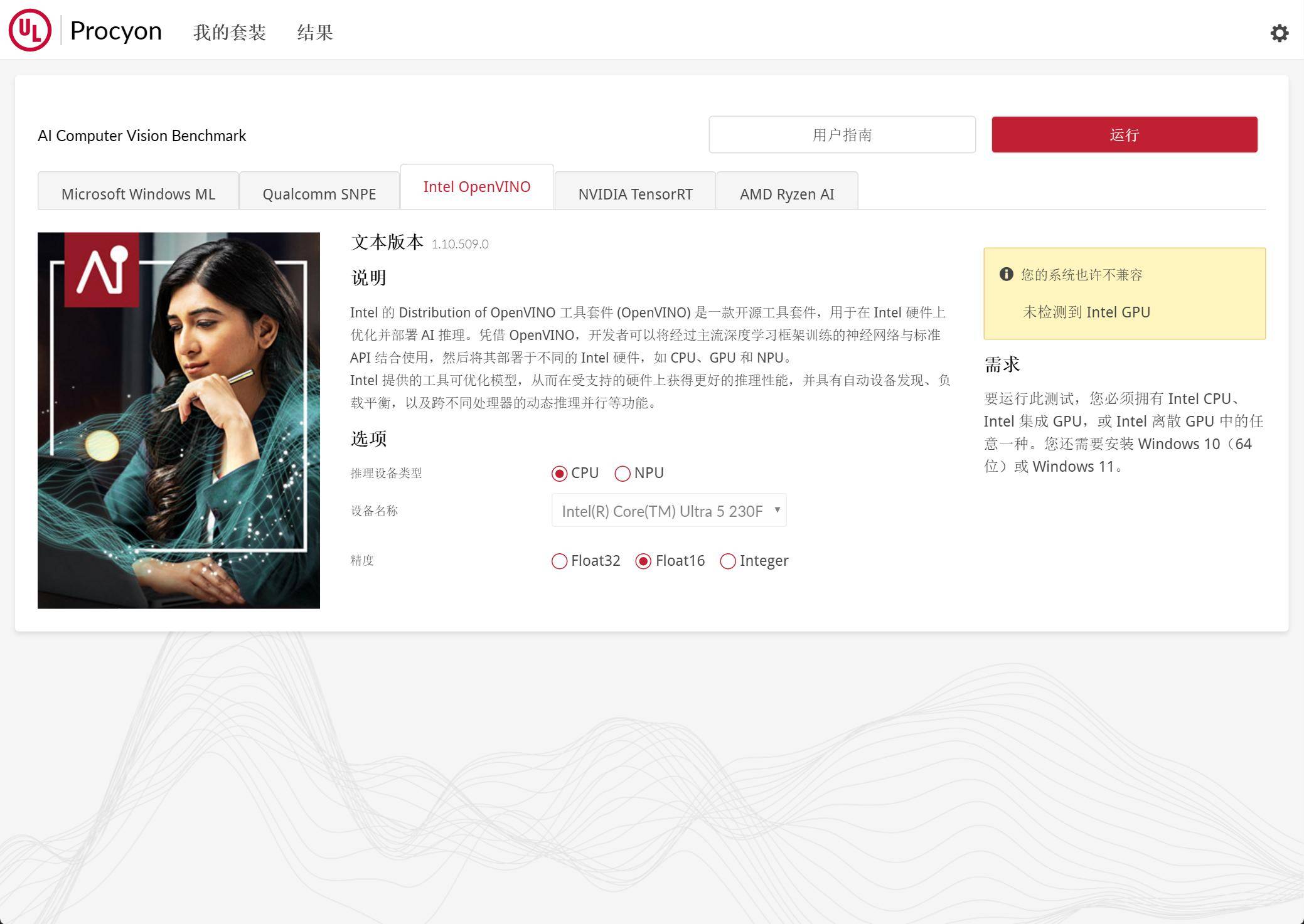The image size is (1304, 924).
Task: Go to 我的套装 menu
Action: click(x=230, y=33)
